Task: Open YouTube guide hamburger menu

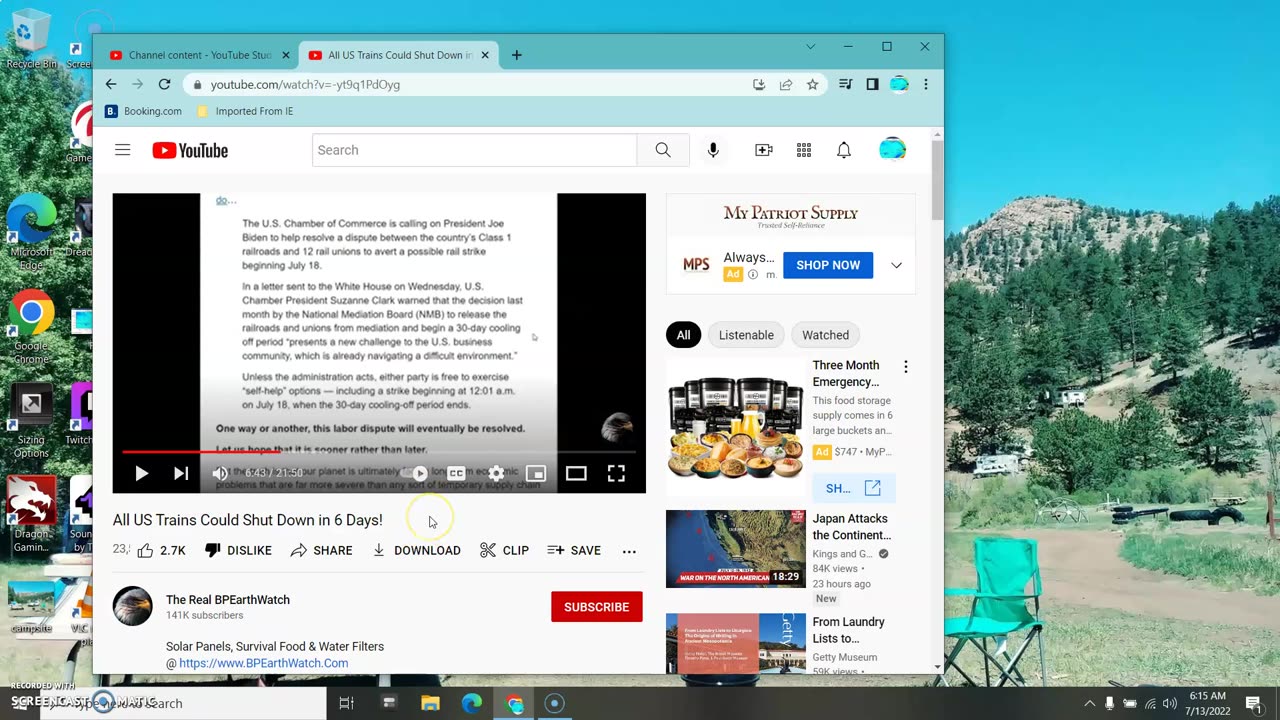Action: (x=123, y=150)
